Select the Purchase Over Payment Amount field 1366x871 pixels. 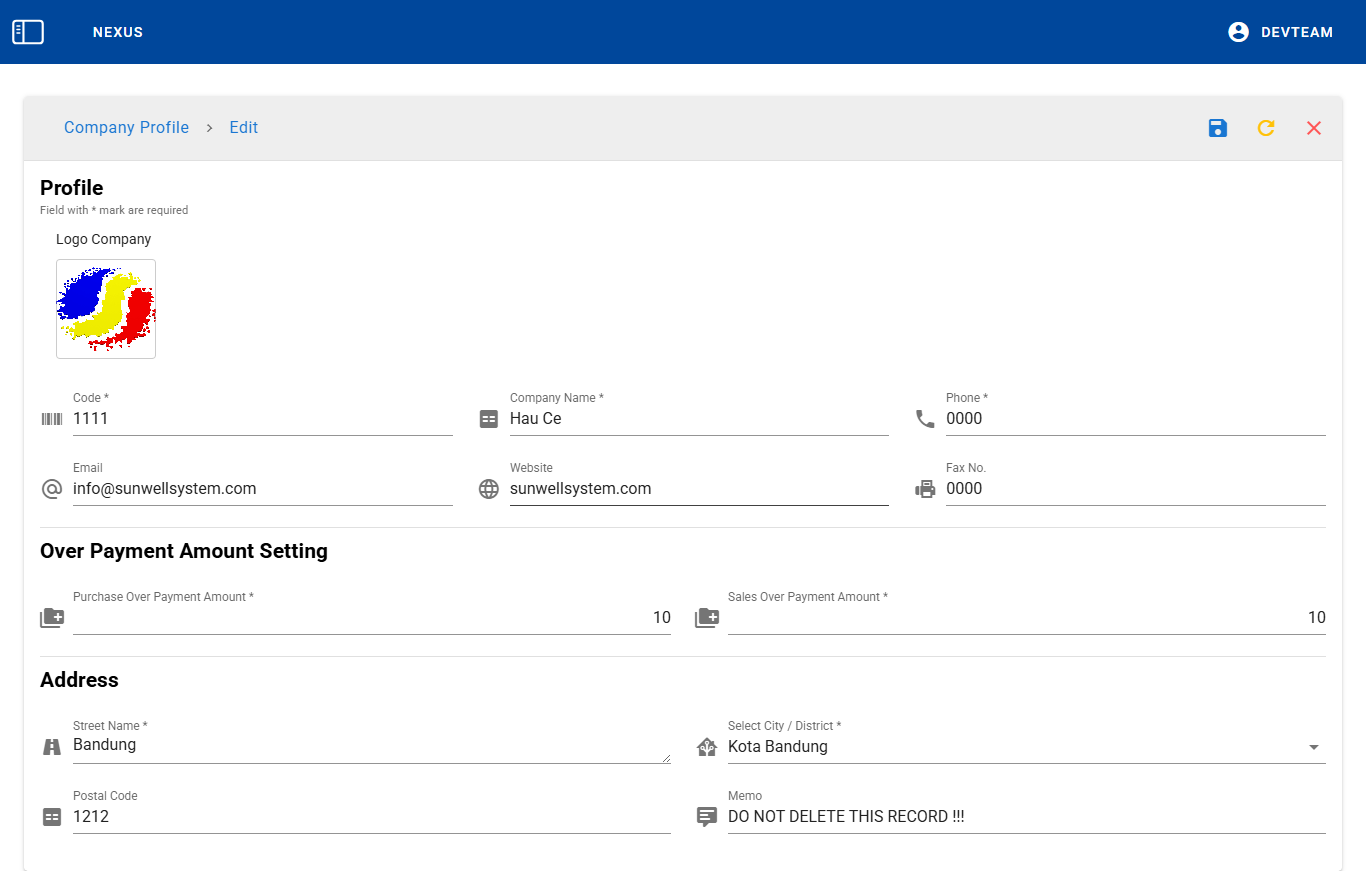click(371, 618)
